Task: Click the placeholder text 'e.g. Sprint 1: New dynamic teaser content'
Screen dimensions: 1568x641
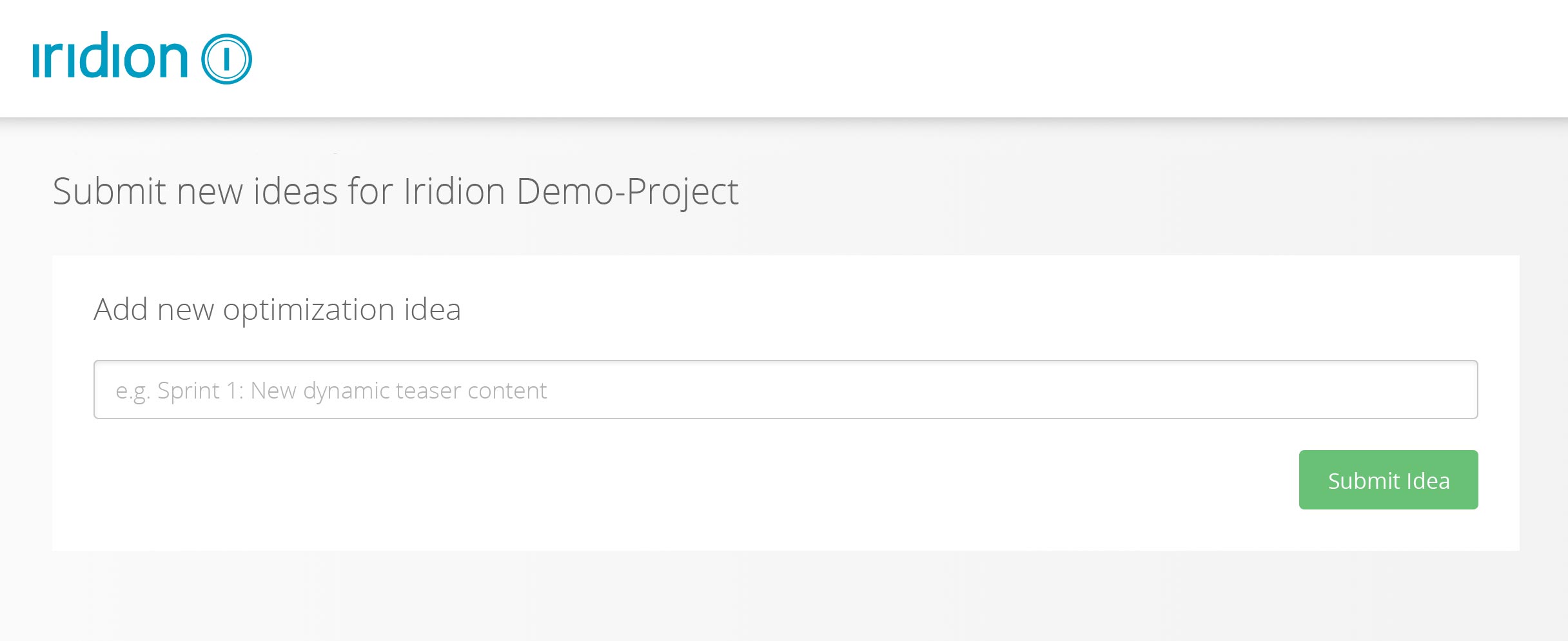Action: [331, 391]
